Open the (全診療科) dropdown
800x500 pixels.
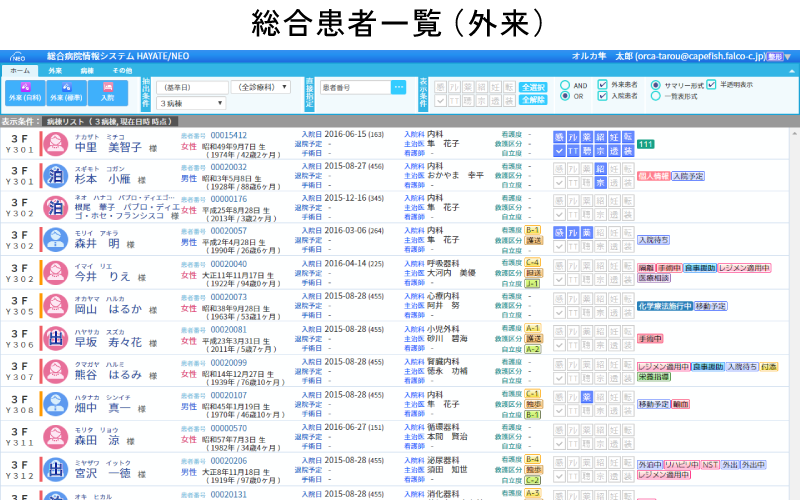coord(260,87)
